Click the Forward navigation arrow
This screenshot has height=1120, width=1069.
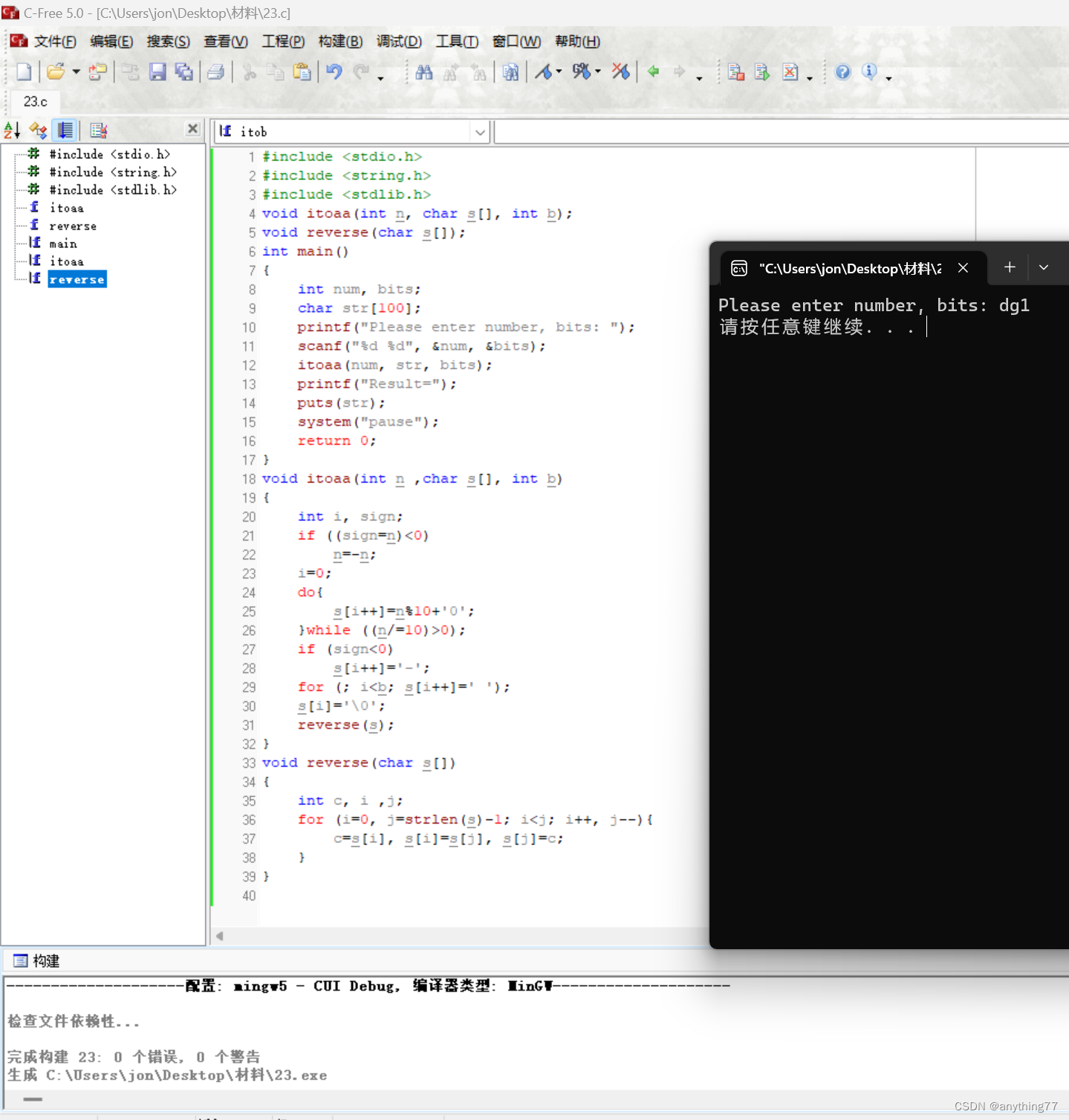click(x=679, y=71)
